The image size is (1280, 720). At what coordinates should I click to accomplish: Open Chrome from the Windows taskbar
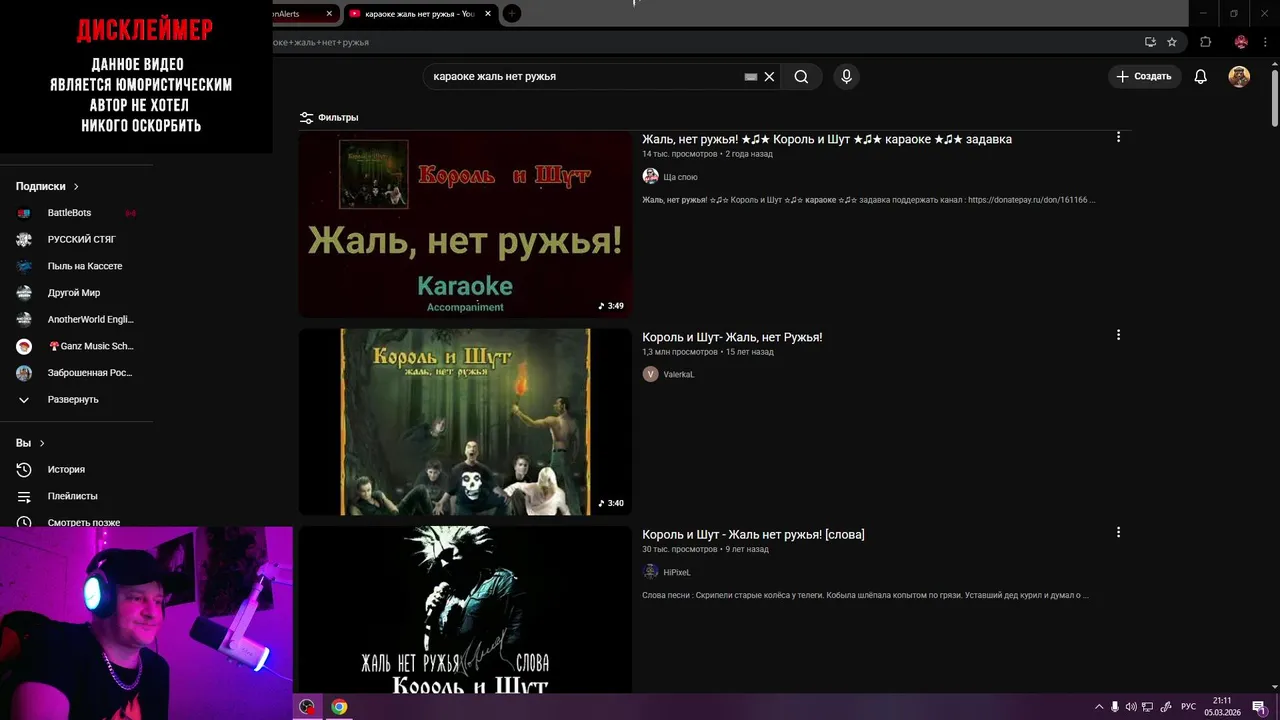tap(339, 707)
